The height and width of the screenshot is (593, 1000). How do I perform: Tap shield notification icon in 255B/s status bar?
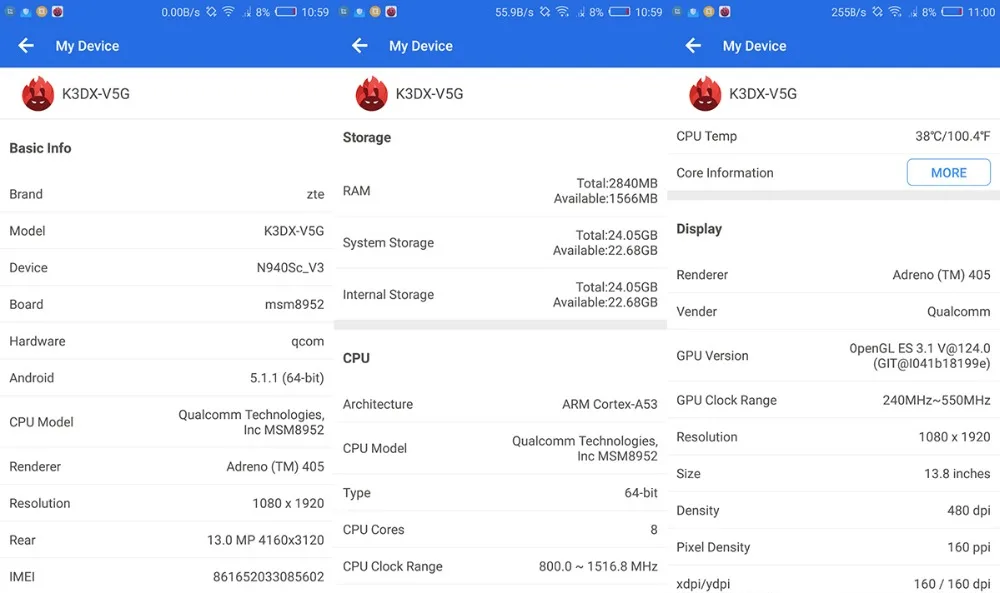point(693,11)
